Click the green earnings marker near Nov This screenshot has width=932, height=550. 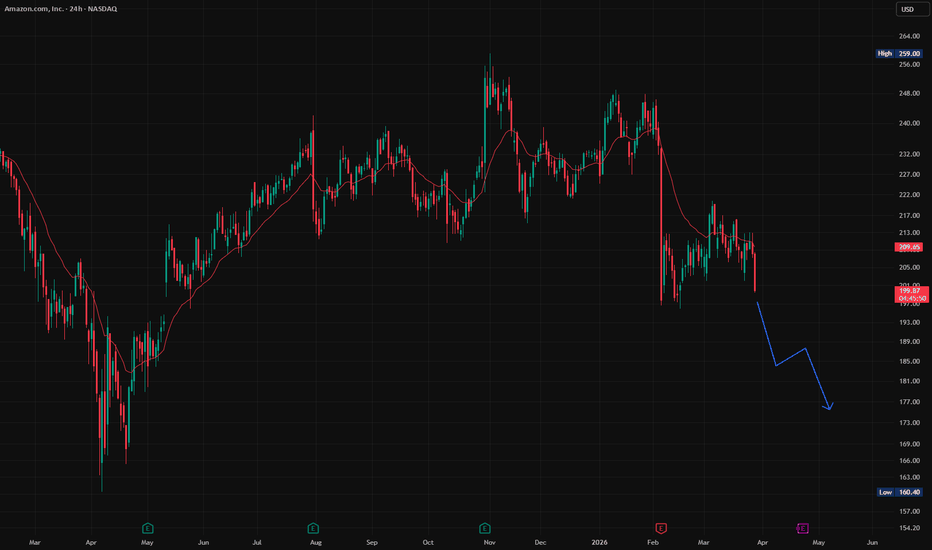(484, 527)
